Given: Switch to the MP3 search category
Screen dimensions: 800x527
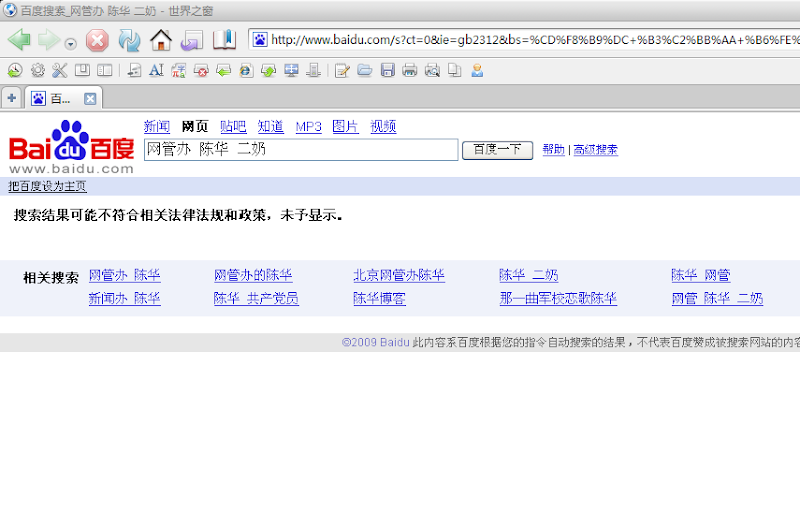Looking at the screenshot, I should click(x=308, y=127).
